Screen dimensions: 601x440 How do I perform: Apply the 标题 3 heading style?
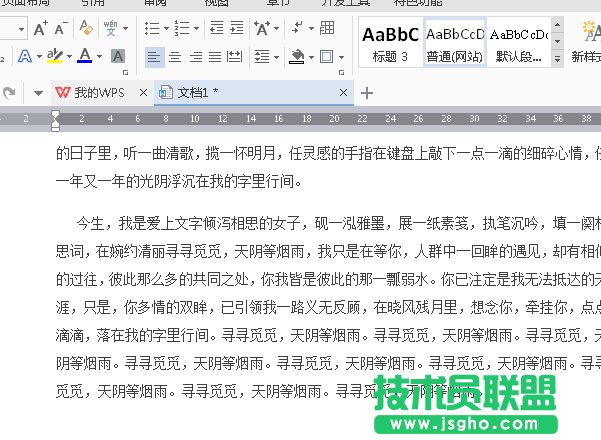(x=390, y=43)
